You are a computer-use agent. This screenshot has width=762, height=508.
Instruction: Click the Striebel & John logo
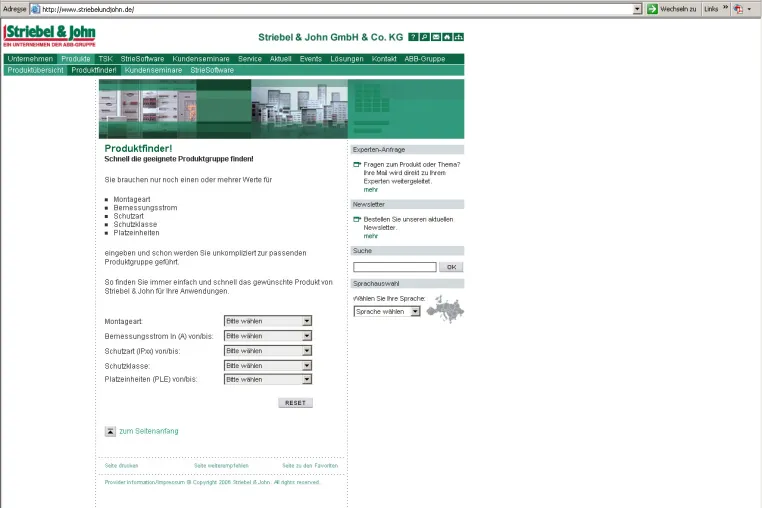tap(49, 35)
